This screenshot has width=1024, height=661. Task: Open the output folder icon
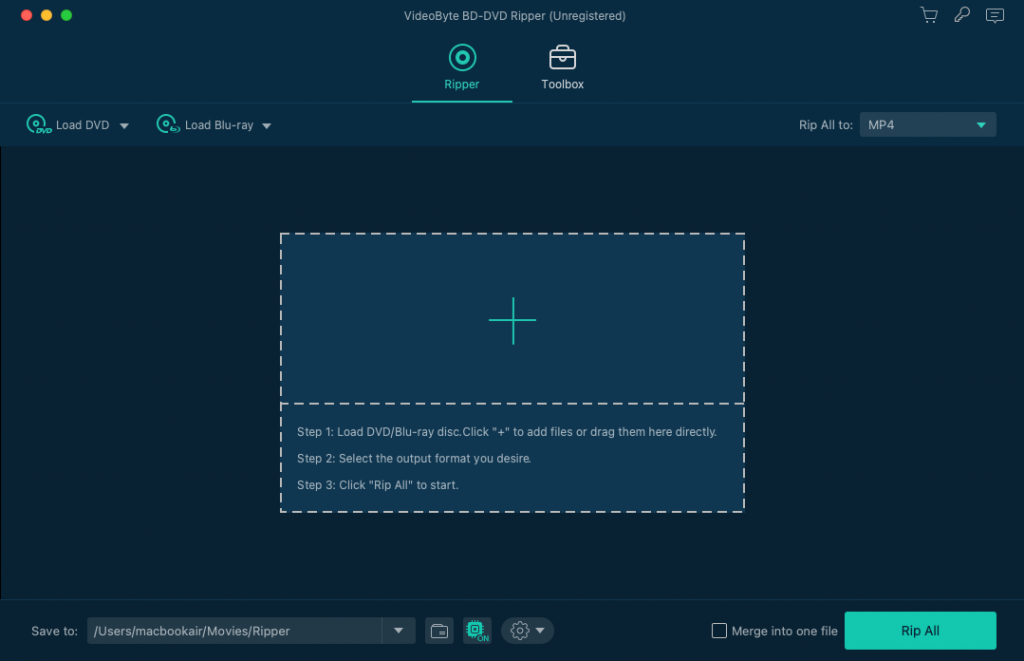pos(440,631)
